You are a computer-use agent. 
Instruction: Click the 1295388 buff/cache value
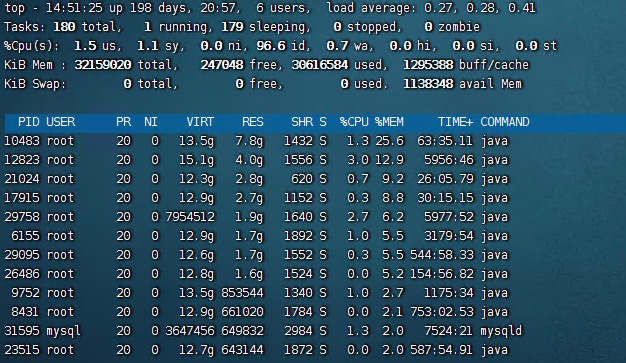tap(428, 65)
